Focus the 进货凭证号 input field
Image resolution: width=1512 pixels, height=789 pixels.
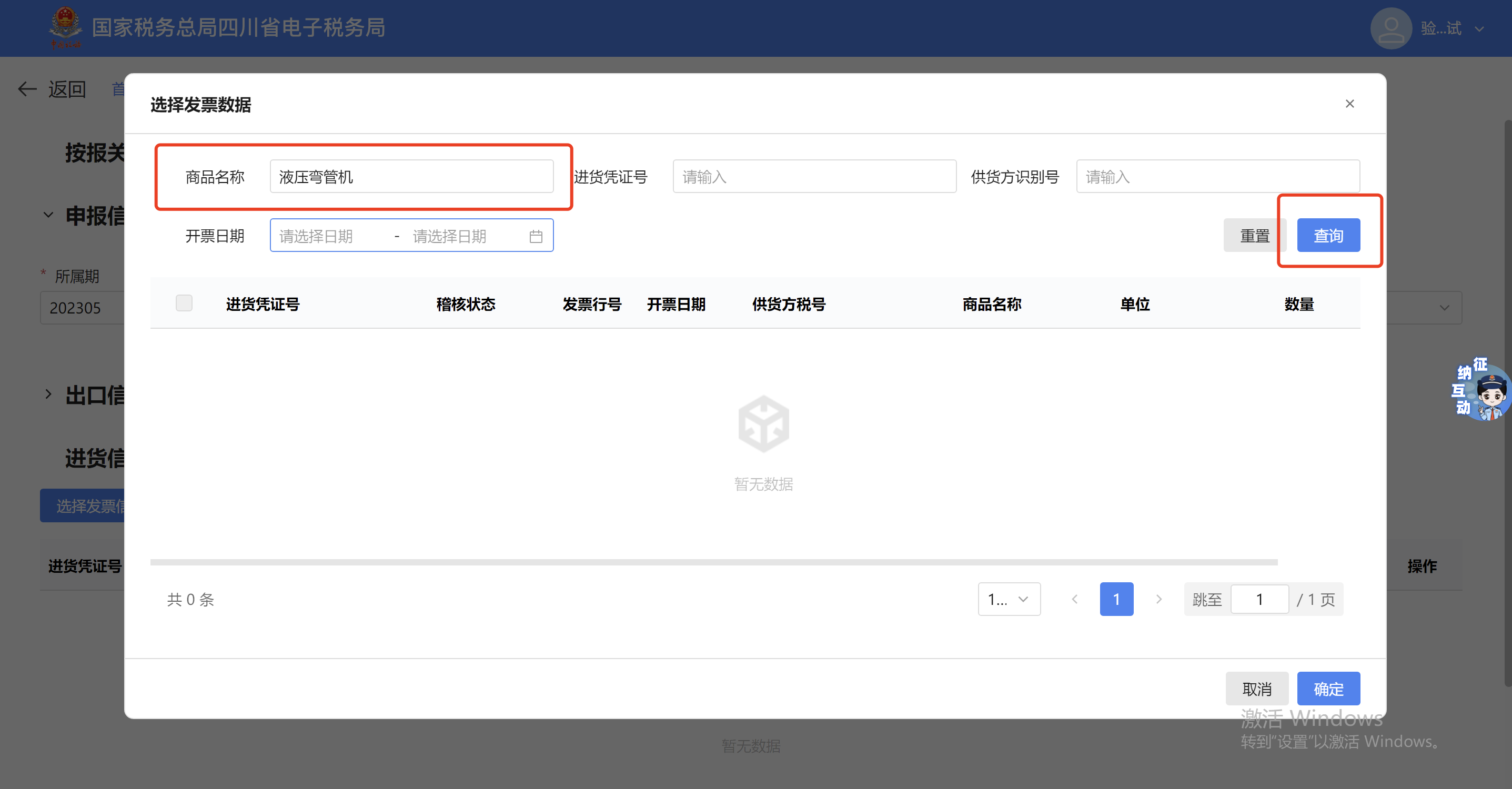(813, 176)
